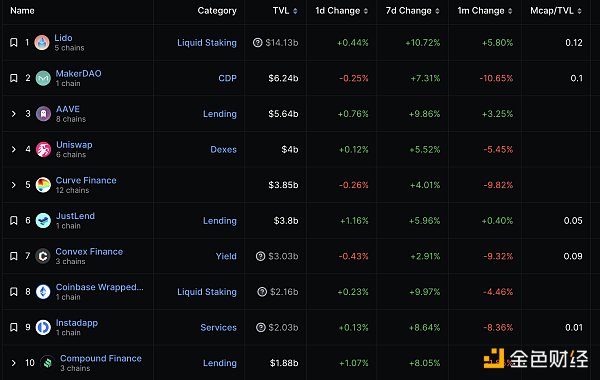600x380 pixels.
Task: Click the Curve Finance rainbow logo
Action: 43,185
